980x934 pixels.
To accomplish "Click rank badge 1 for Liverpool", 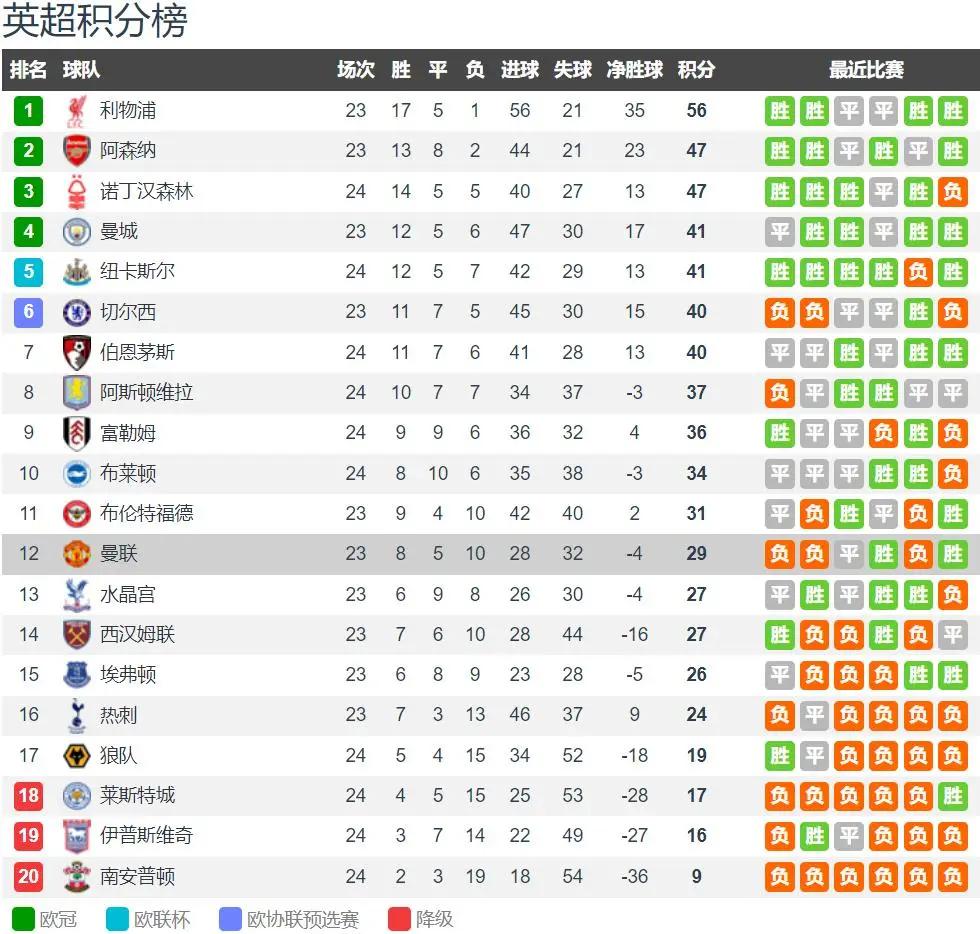I will (x=28, y=111).
